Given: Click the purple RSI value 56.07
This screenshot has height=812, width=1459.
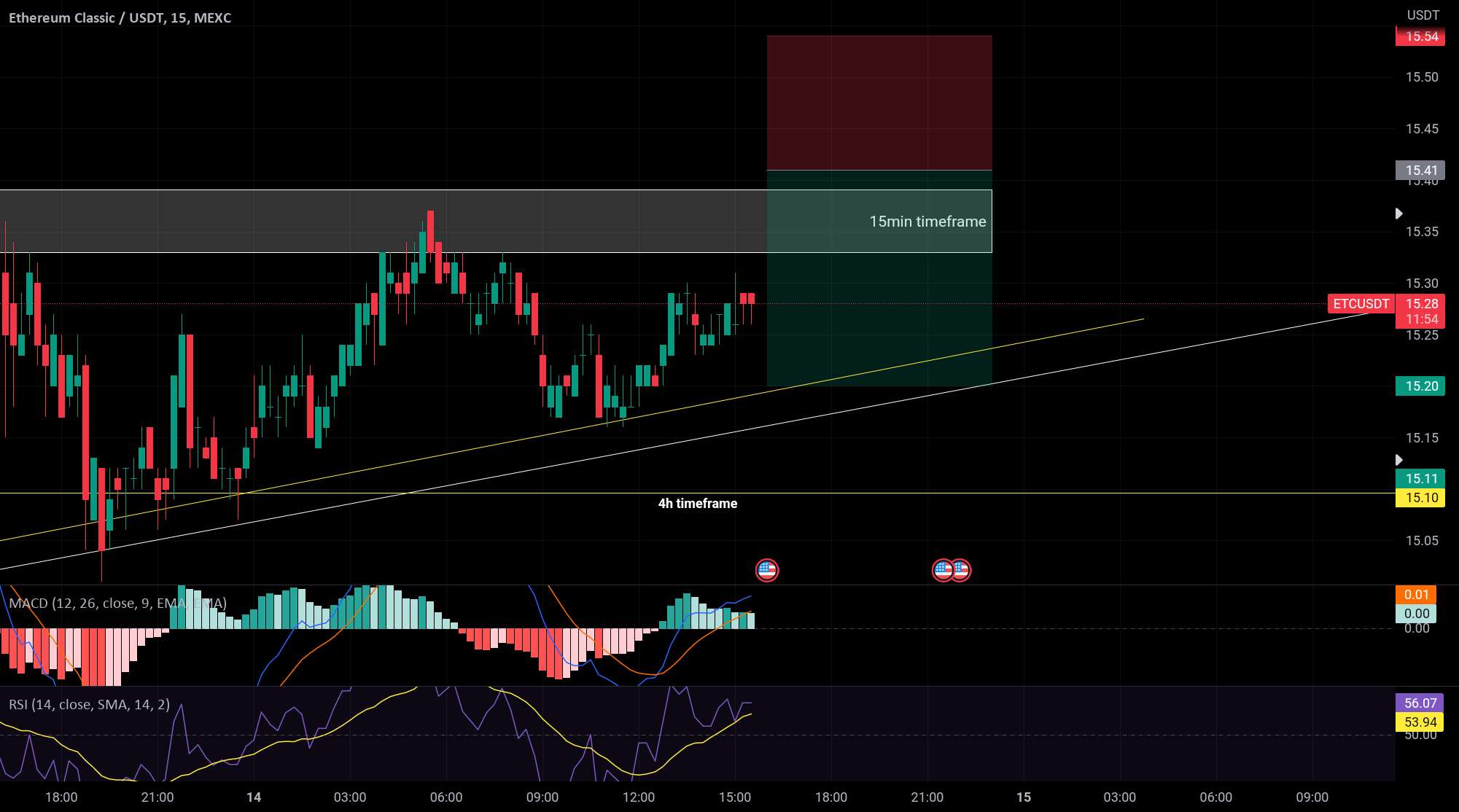Looking at the screenshot, I should [1420, 703].
